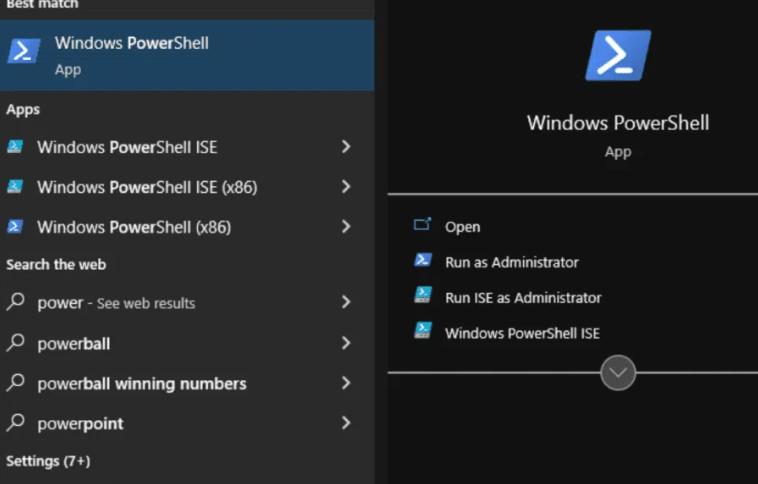The height and width of the screenshot is (484, 758).
Task: Click the Windows PowerShell (x86) app icon
Action: pyautogui.click(x=15, y=226)
